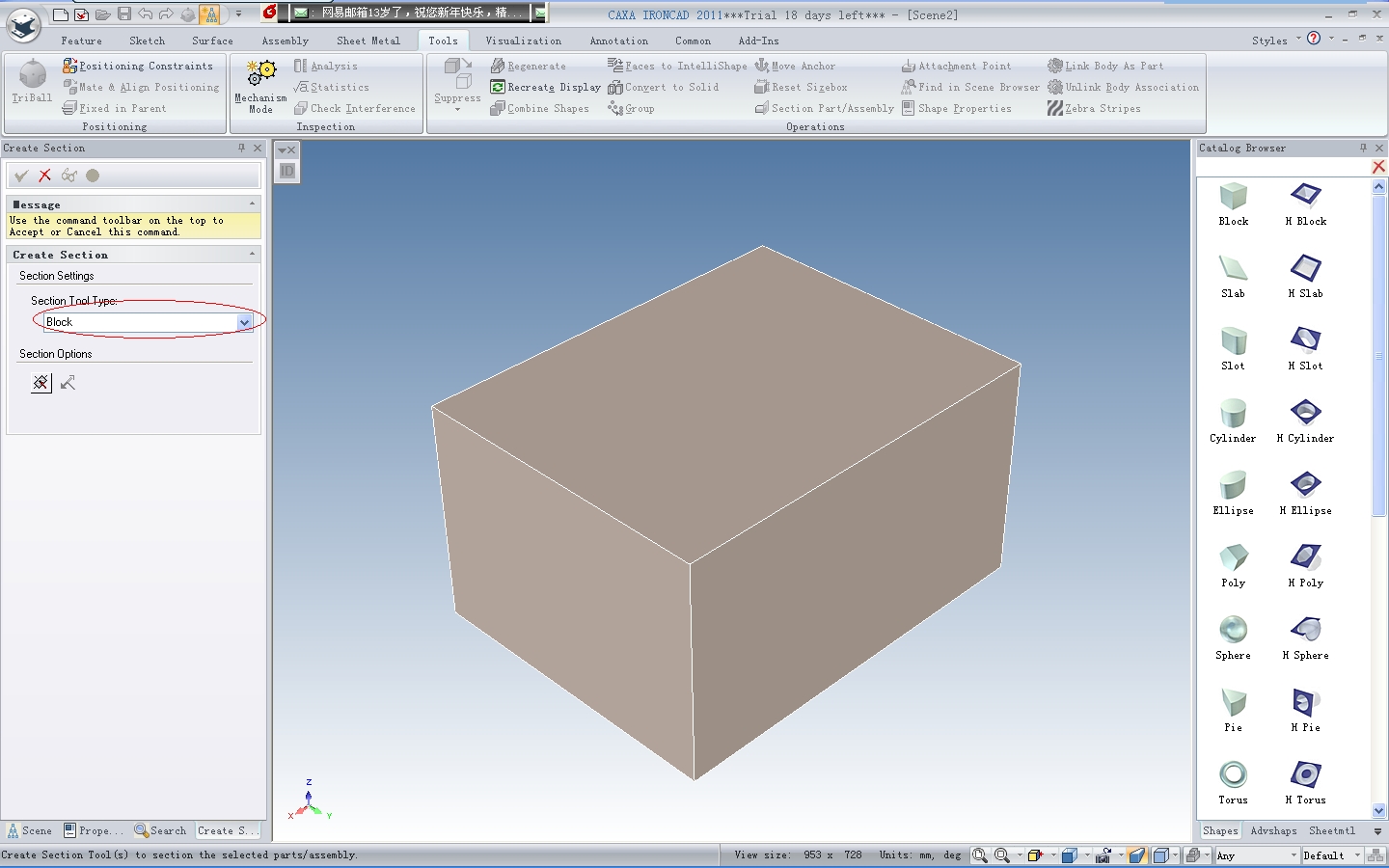Click the Define Section Tool icon
This screenshot has height=868, width=1389.
click(41, 383)
